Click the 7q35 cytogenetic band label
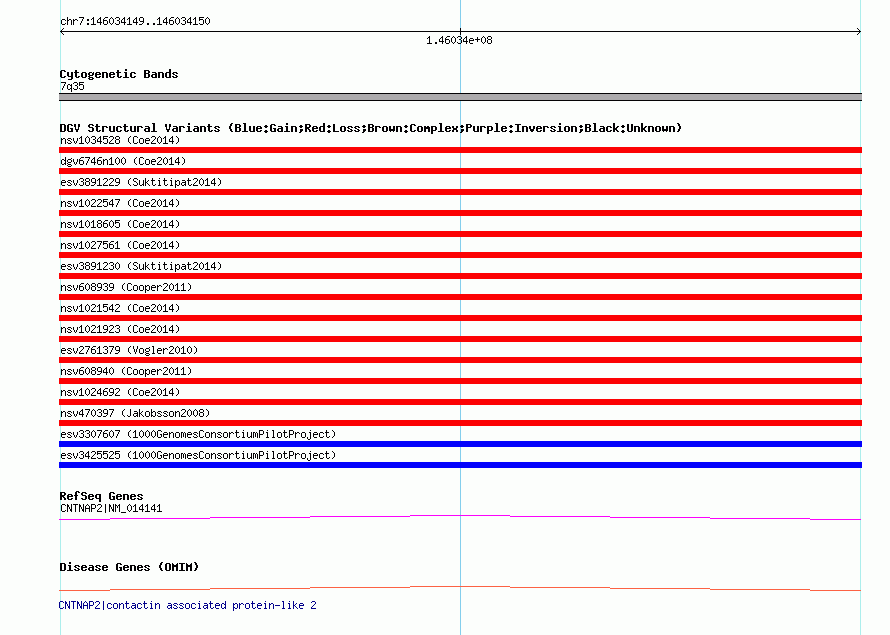 point(72,86)
